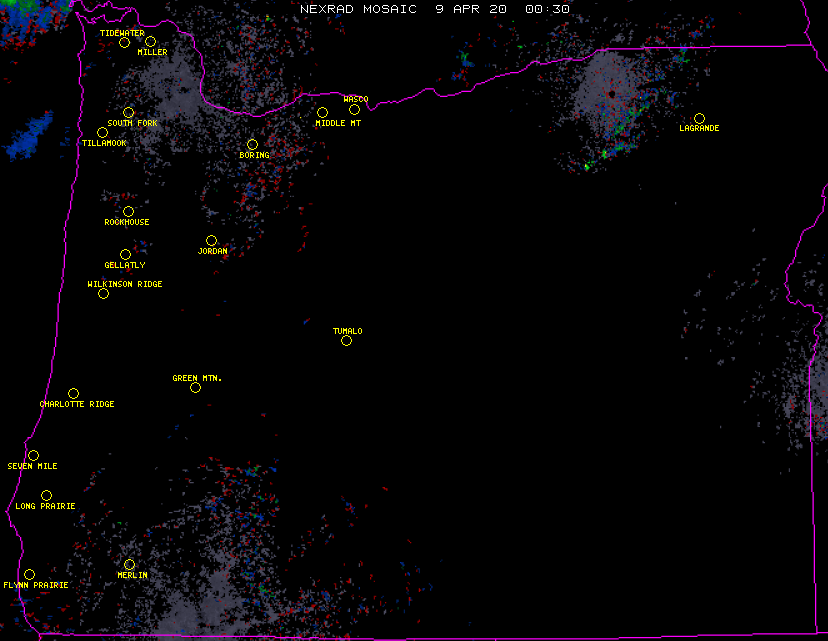828x641 pixels.
Task: Click the Wasco station circle marker
Action: (354, 109)
